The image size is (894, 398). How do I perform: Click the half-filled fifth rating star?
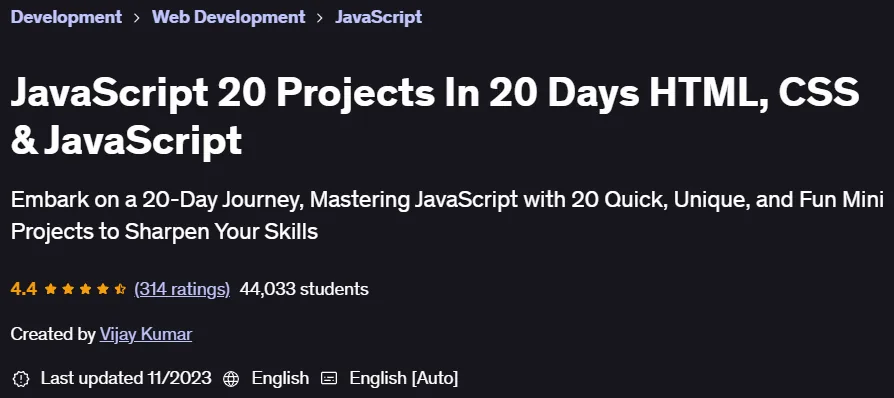[x=120, y=289]
